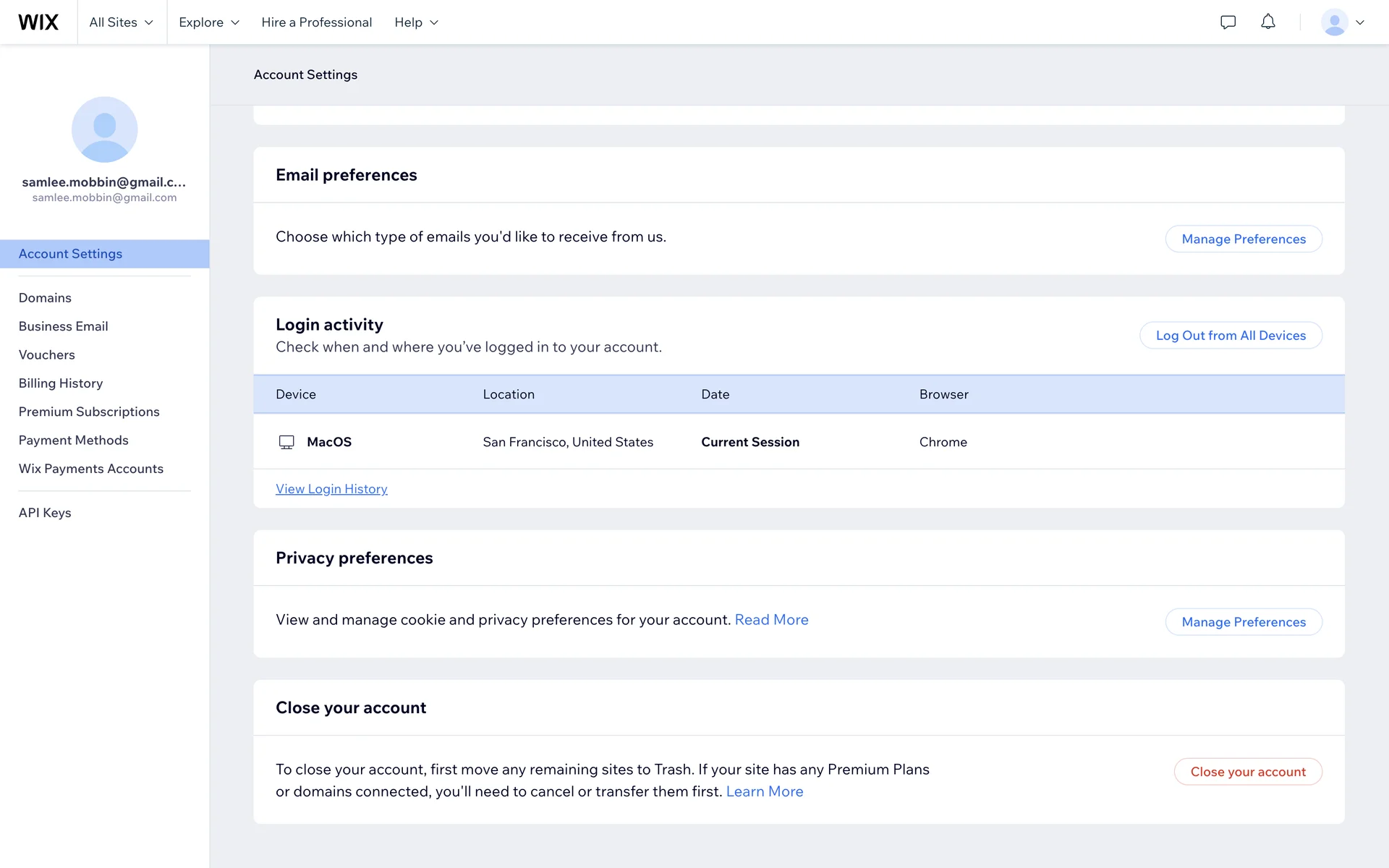Expand the Help dropdown
The height and width of the screenshot is (868, 1389).
pos(416,22)
